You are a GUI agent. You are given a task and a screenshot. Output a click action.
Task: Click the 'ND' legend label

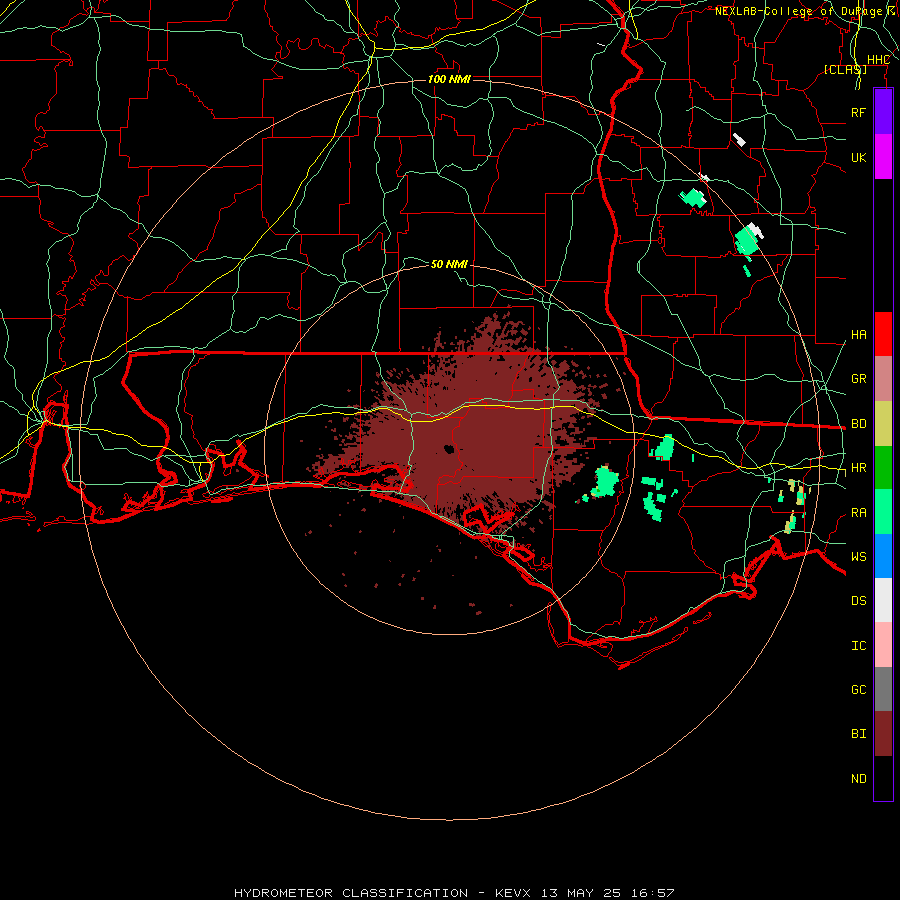858,779
